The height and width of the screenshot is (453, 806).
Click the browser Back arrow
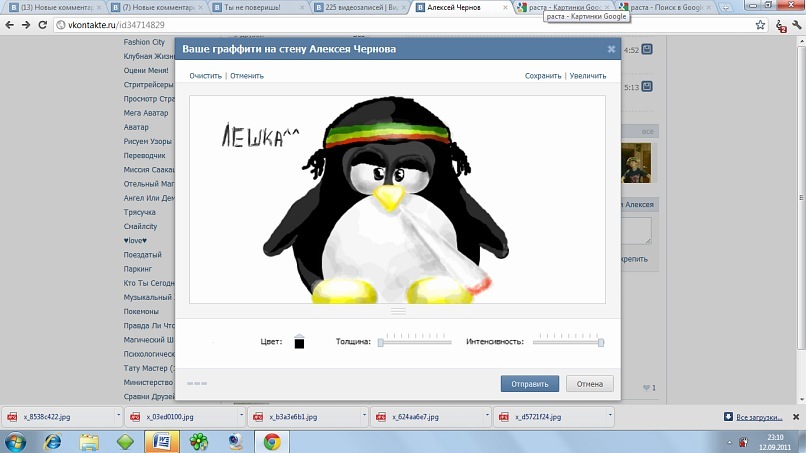coord(9,25)
